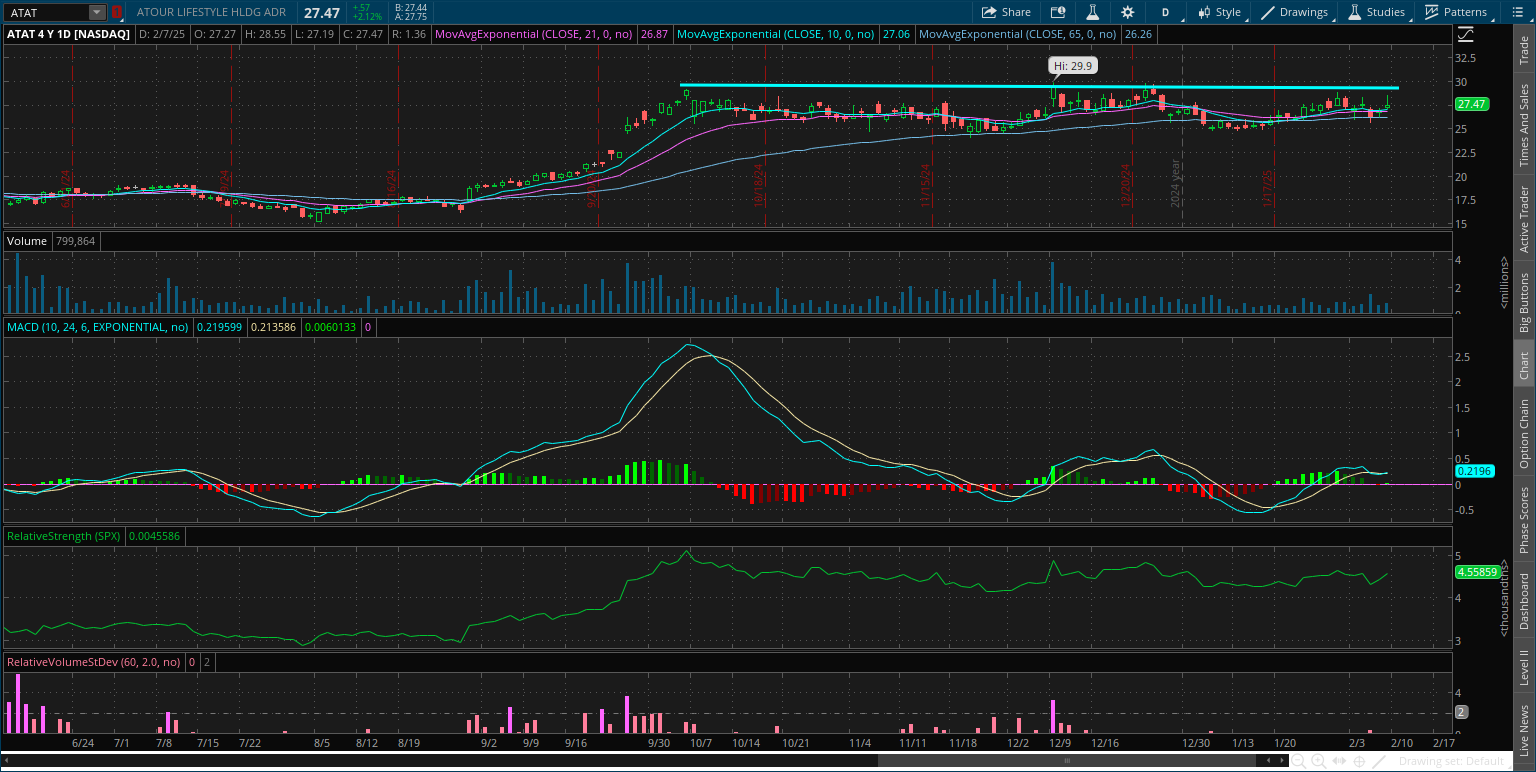The image size is (1536, 772).
Task: Open the Phase Scores side tab
Action: pyautogui.click(x=1524, y=519)
